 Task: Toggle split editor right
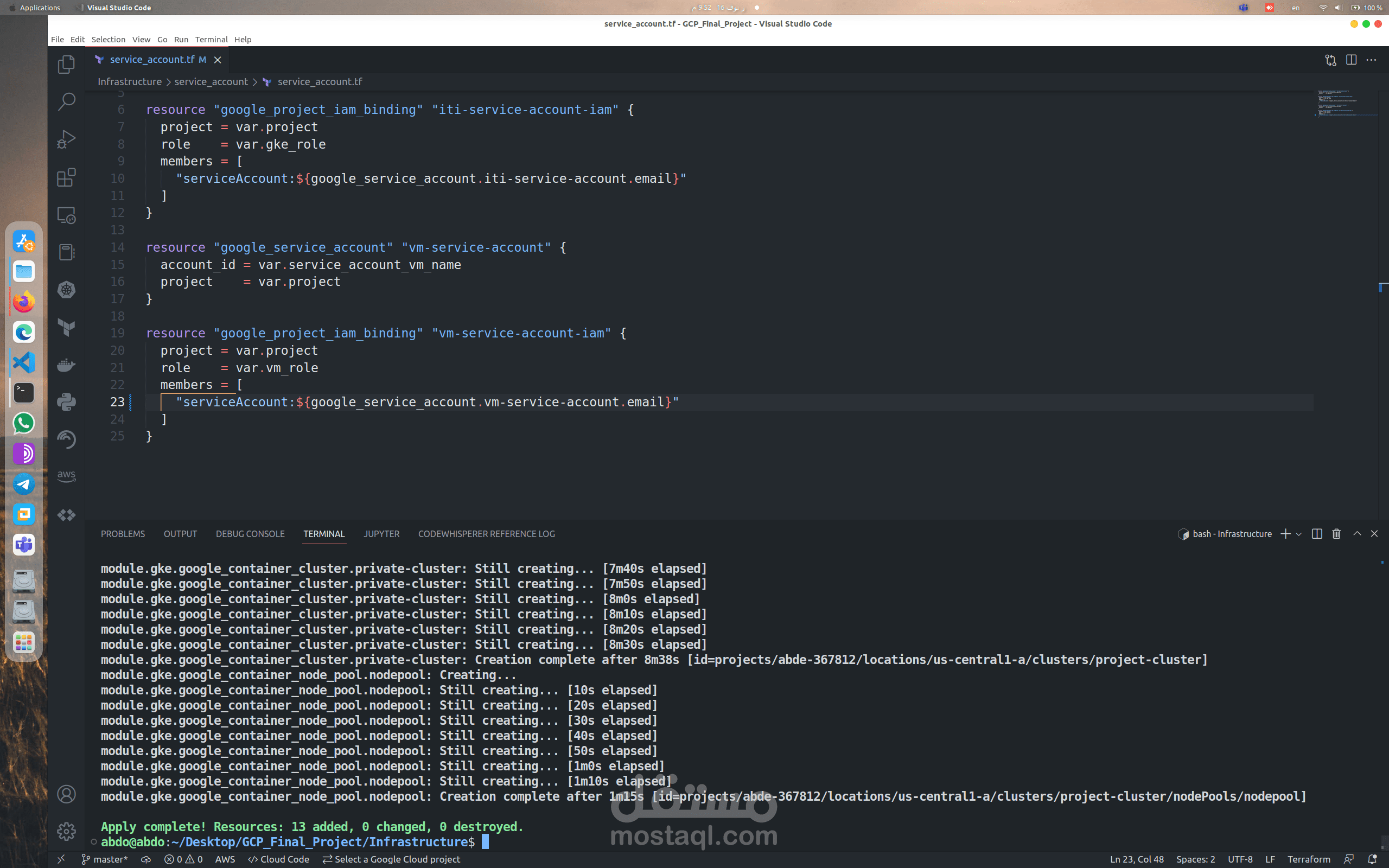[1351, 60]
